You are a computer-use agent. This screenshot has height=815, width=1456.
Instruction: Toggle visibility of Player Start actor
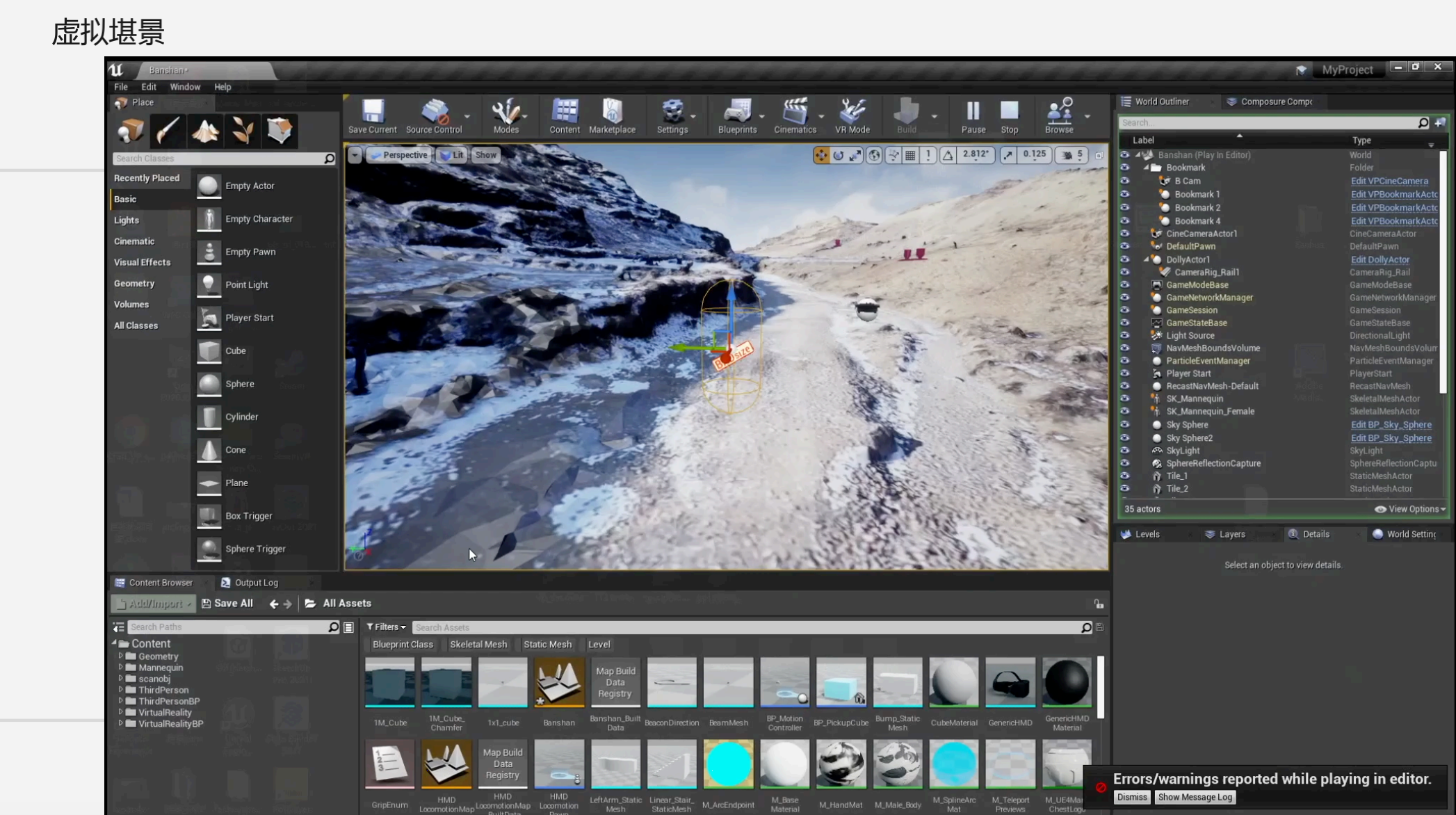click(x=1124, y=373)
